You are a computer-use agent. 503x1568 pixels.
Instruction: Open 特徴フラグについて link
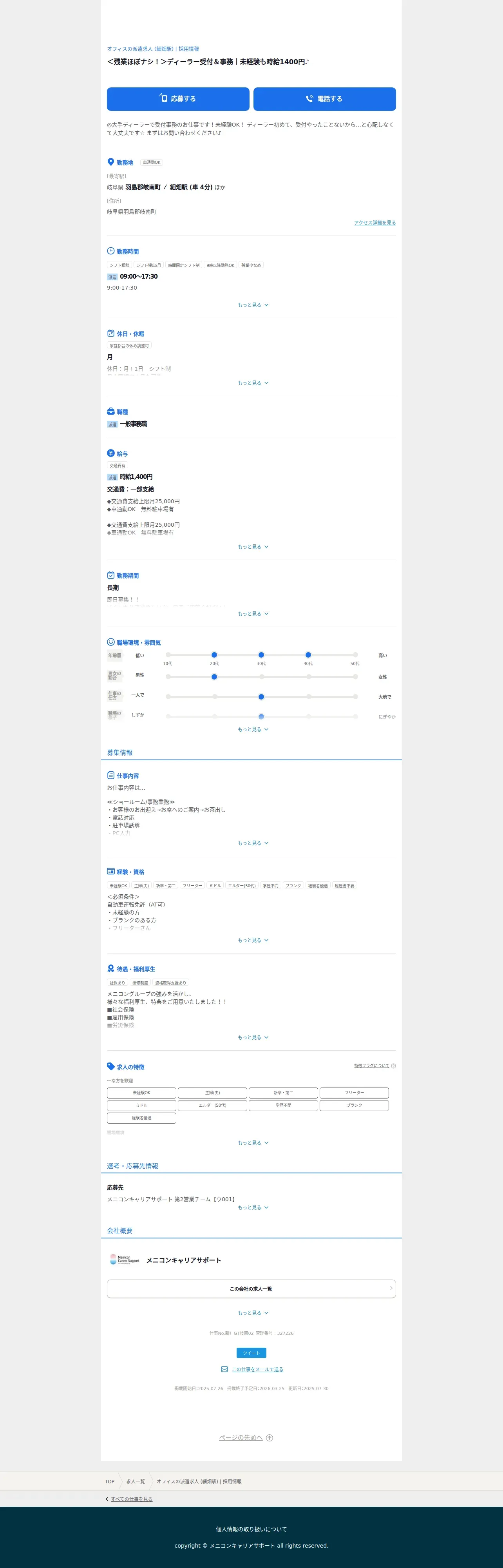coord(372,1066)
